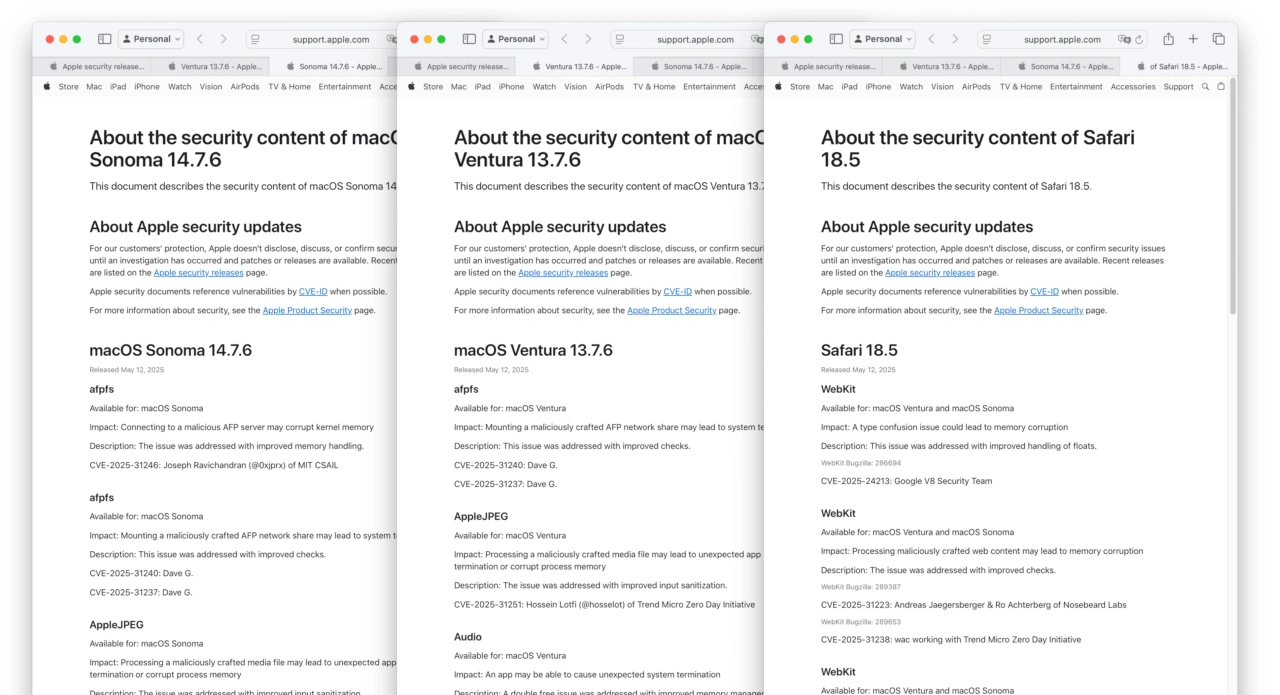Screen dimensions: 1280x695
Task: Toggle the sidebar in the Safari 18.5 window
Action: (x=836, y=39)
